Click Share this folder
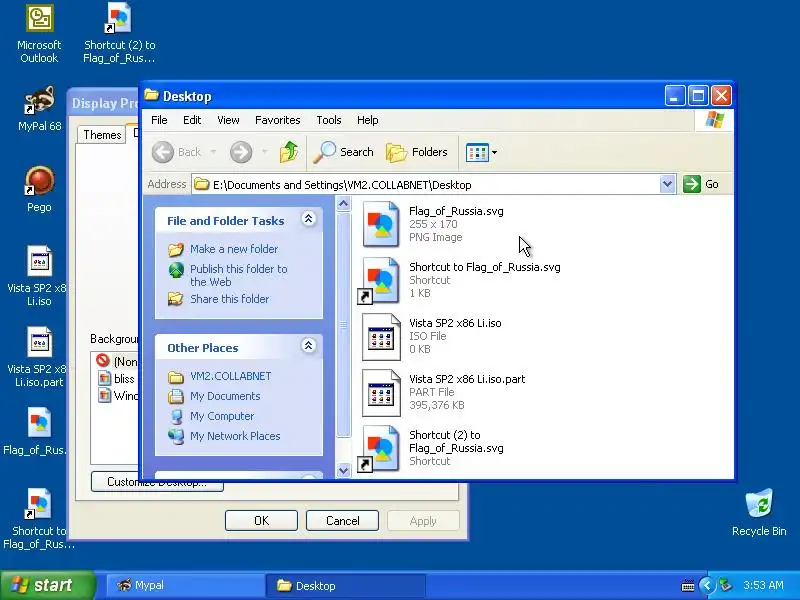 click(x=230, y=299)
